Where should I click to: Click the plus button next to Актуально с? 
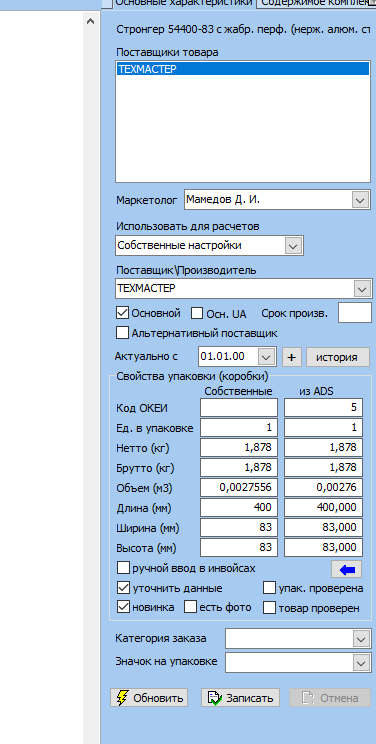coord(292,357)
